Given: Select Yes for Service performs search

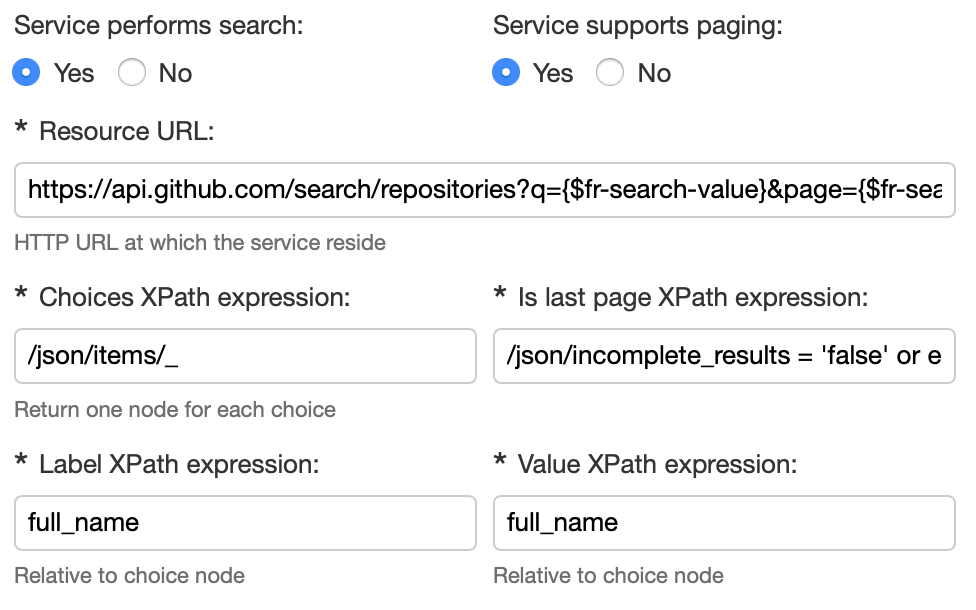Looking at the screenshot, I should pyautogui.click(x=28, y=73).
